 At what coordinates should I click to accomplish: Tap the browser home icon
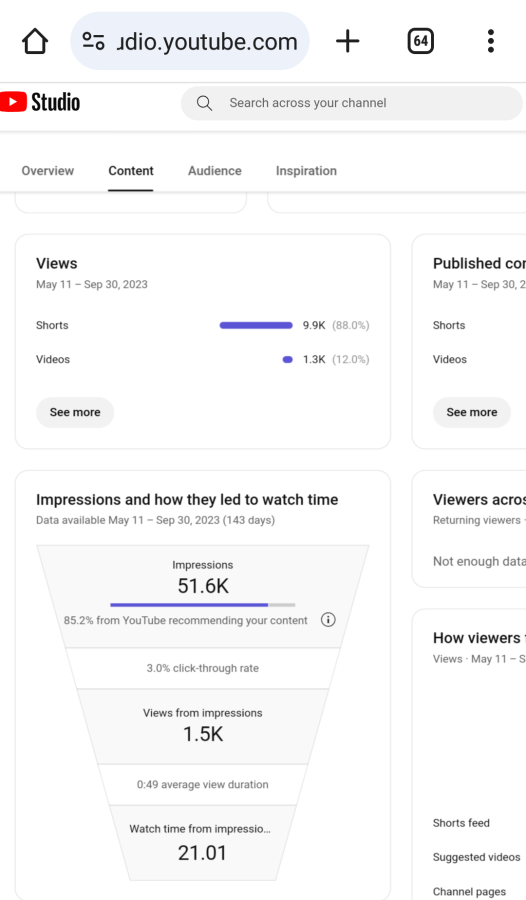coord(35,41)
